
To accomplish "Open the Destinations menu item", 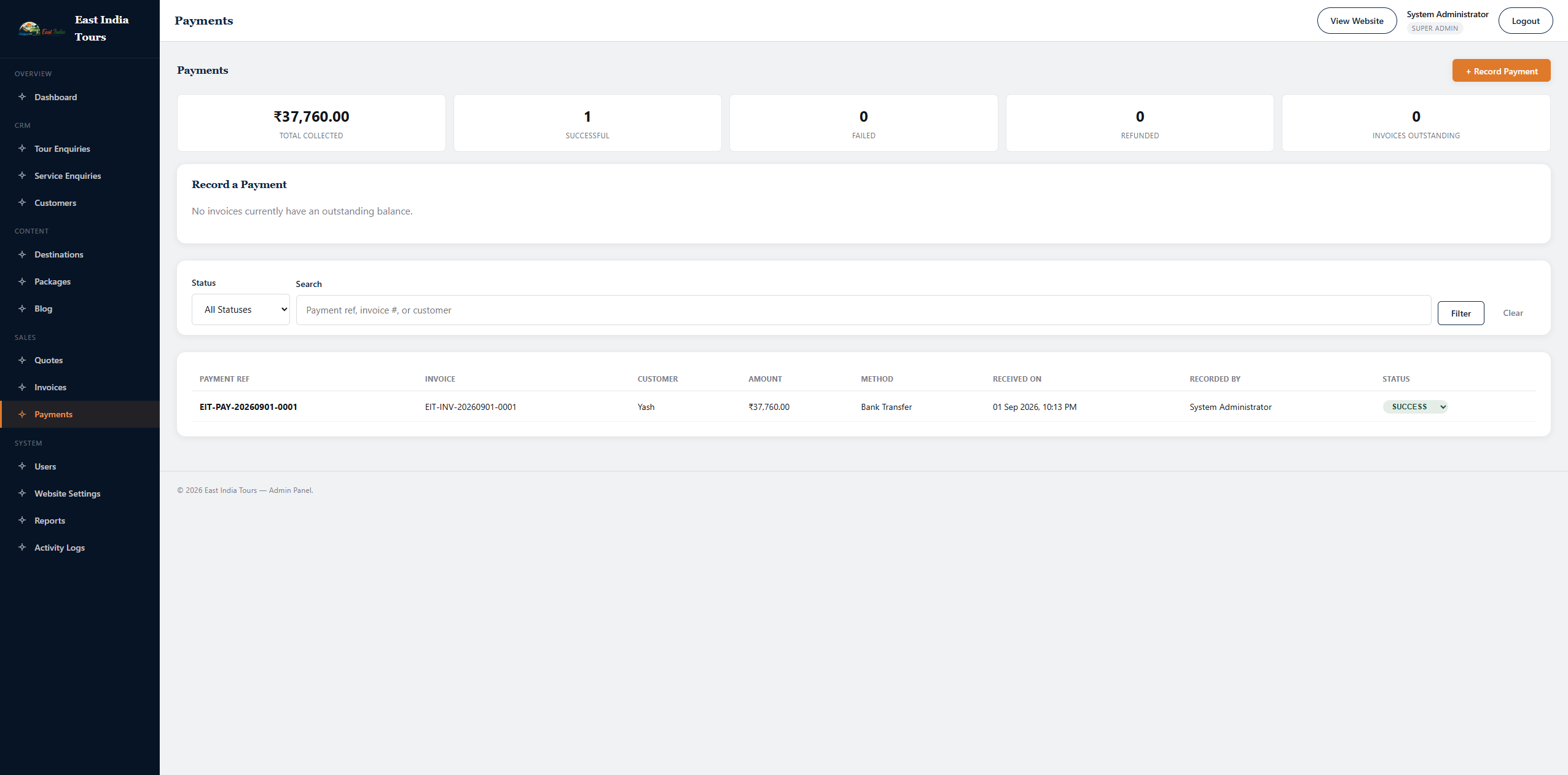I will point(80,254).
